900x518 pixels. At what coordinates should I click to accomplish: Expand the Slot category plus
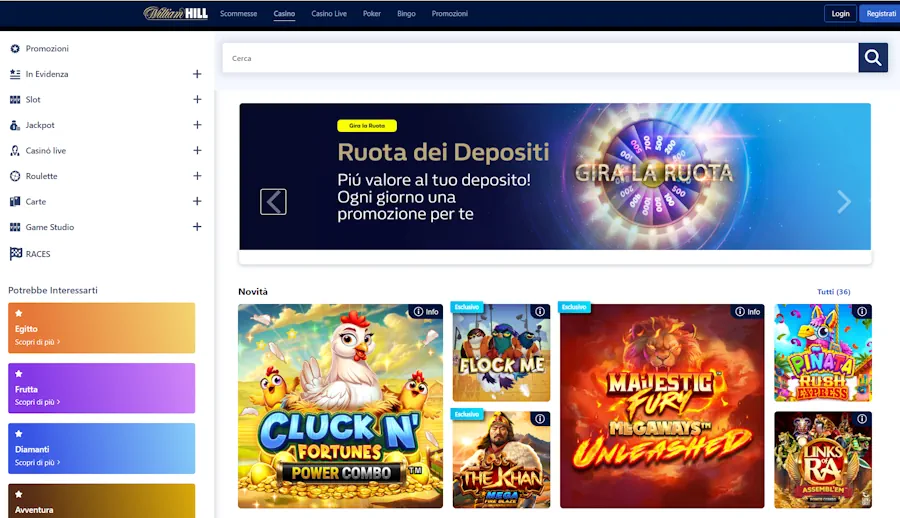(x=197, y=99)
